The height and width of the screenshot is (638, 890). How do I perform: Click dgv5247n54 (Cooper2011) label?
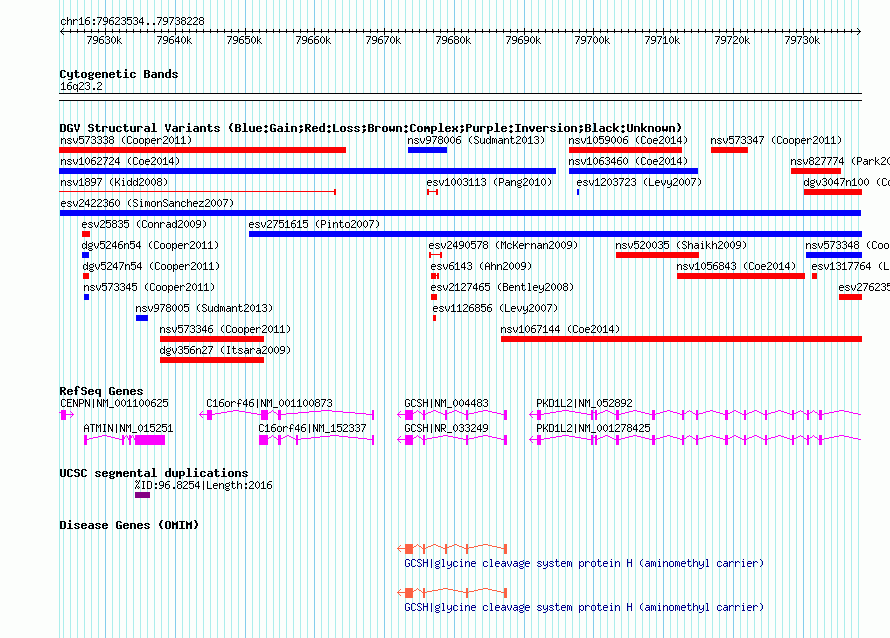(x=151, y=266)
